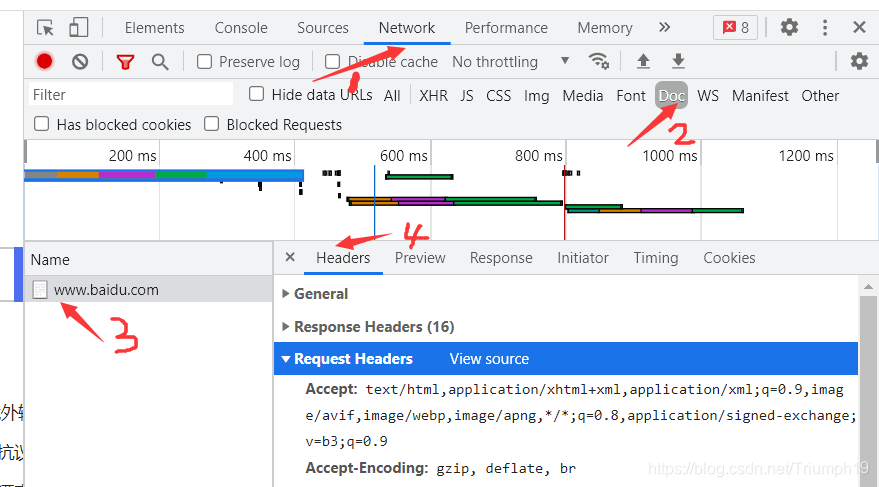This screenshot has height=487, width=879.
Task: Filter requests by XHR
Action: 434,96
